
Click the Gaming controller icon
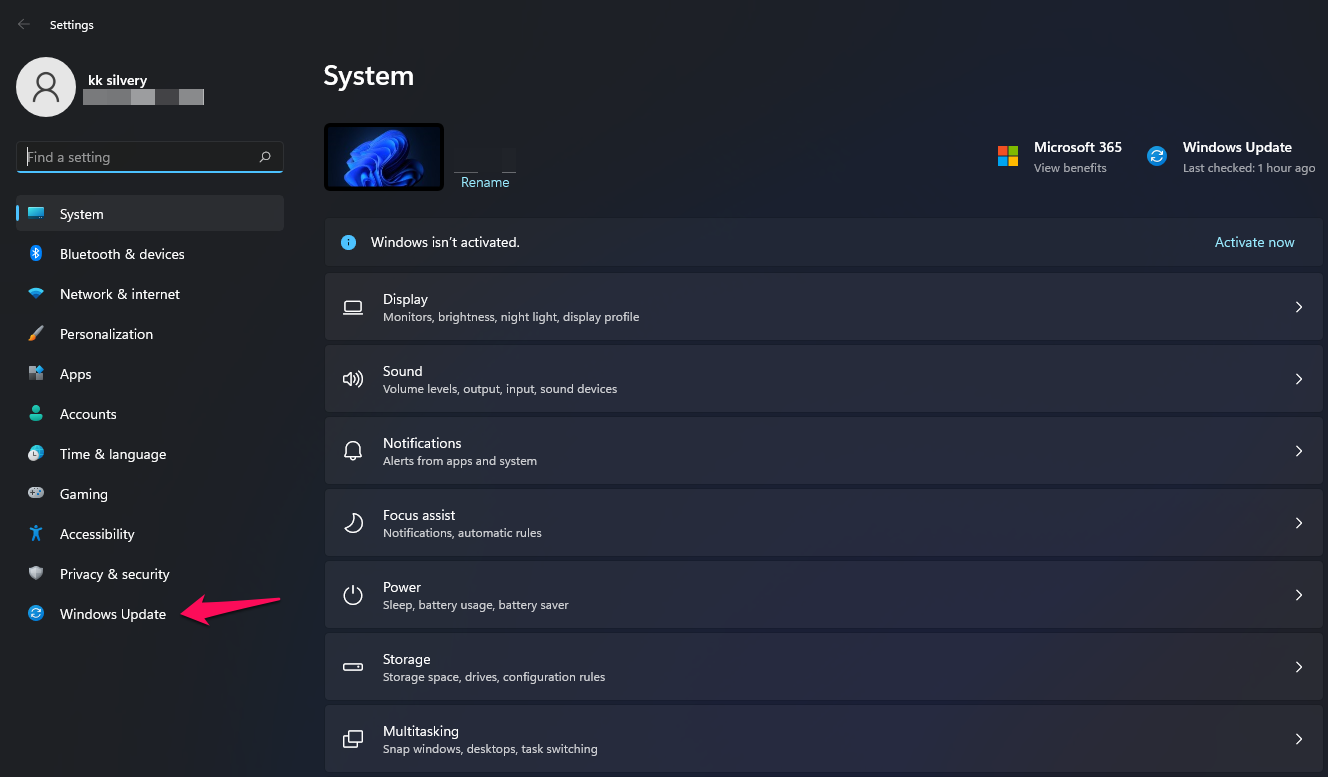[36, 493]
